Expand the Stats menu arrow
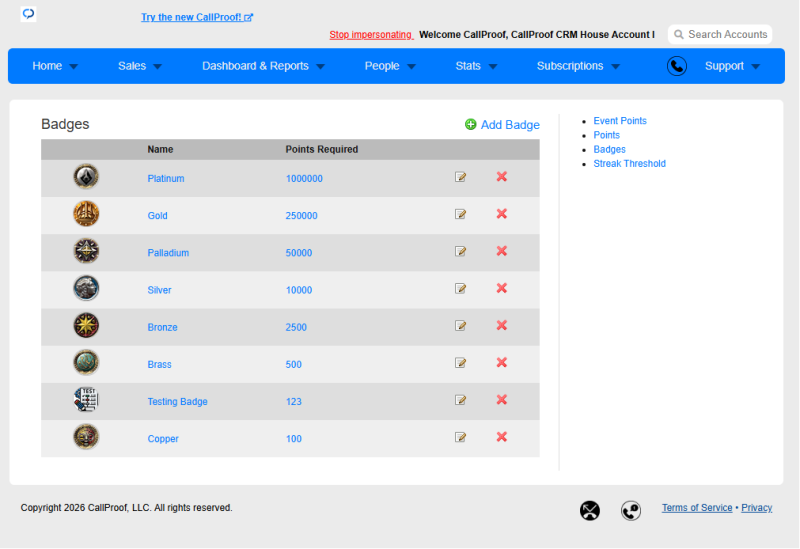The image size is (800, 549). (x=493, y=67)
